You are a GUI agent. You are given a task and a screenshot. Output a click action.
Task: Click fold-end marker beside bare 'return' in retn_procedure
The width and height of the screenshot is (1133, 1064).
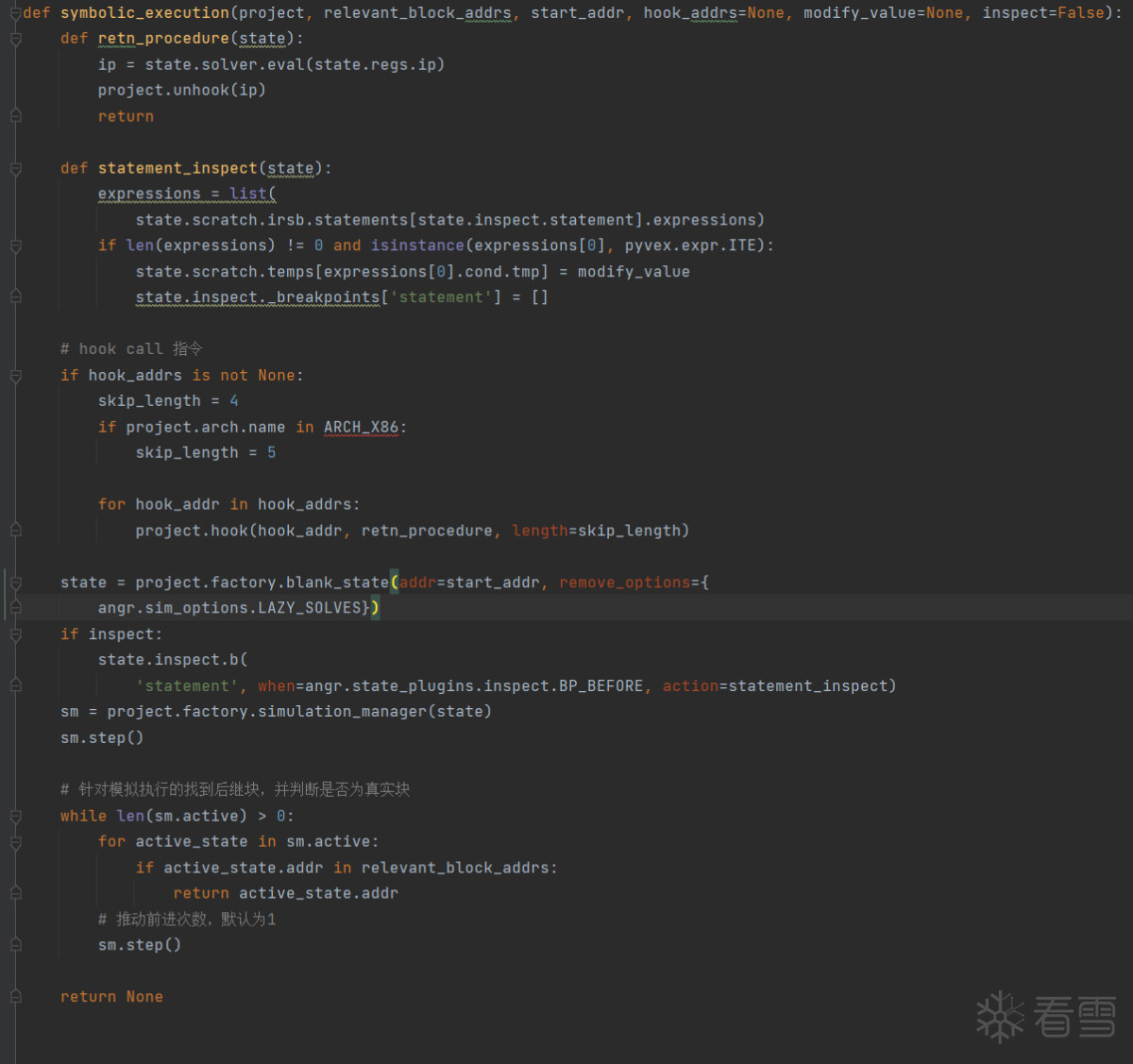click(x=16, y=116)
